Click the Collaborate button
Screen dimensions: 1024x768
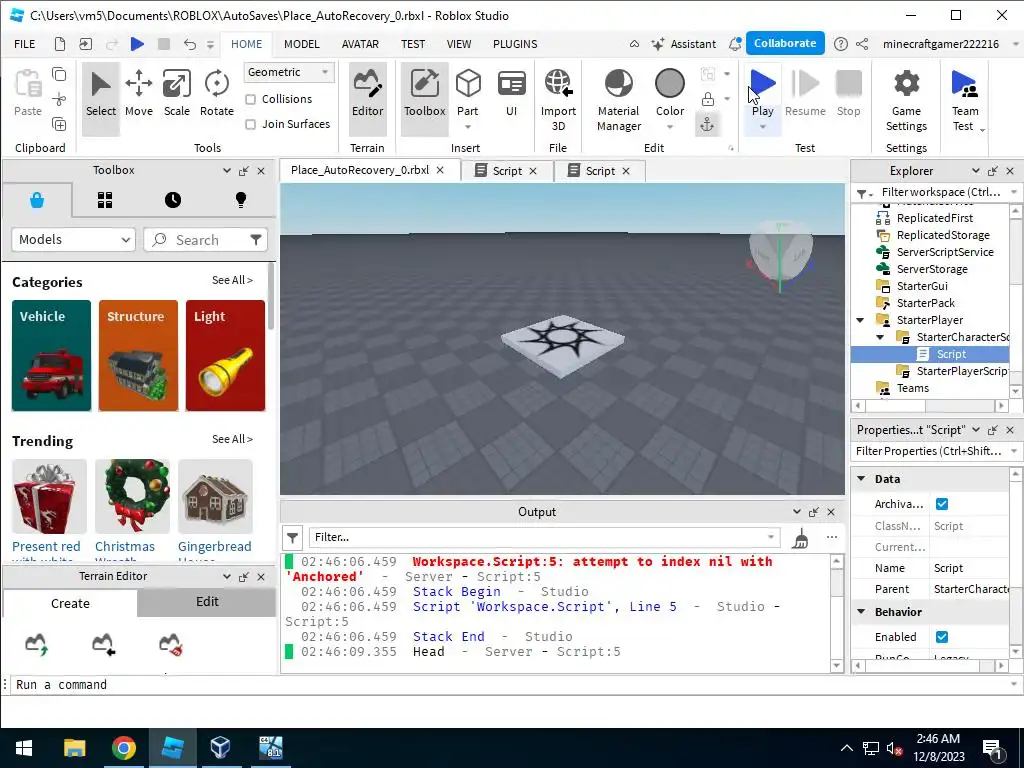click(785, 43)
